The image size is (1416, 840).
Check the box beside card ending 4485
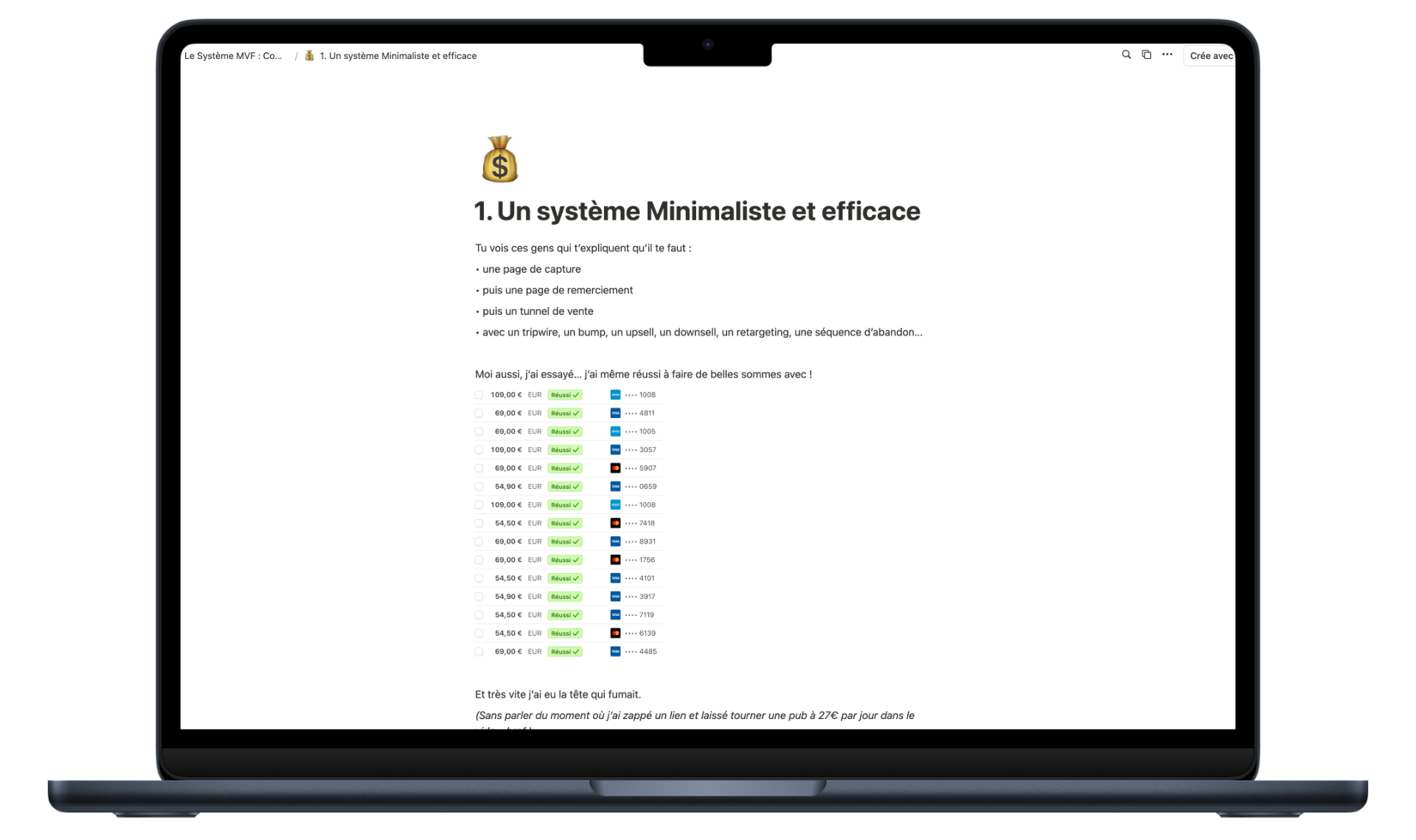click(479, 652)
